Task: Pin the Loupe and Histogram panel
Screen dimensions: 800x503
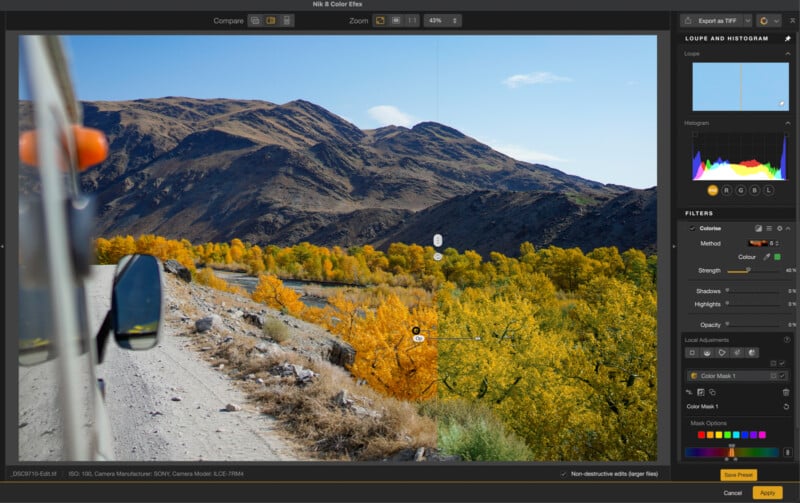Action: pos(788,39)
